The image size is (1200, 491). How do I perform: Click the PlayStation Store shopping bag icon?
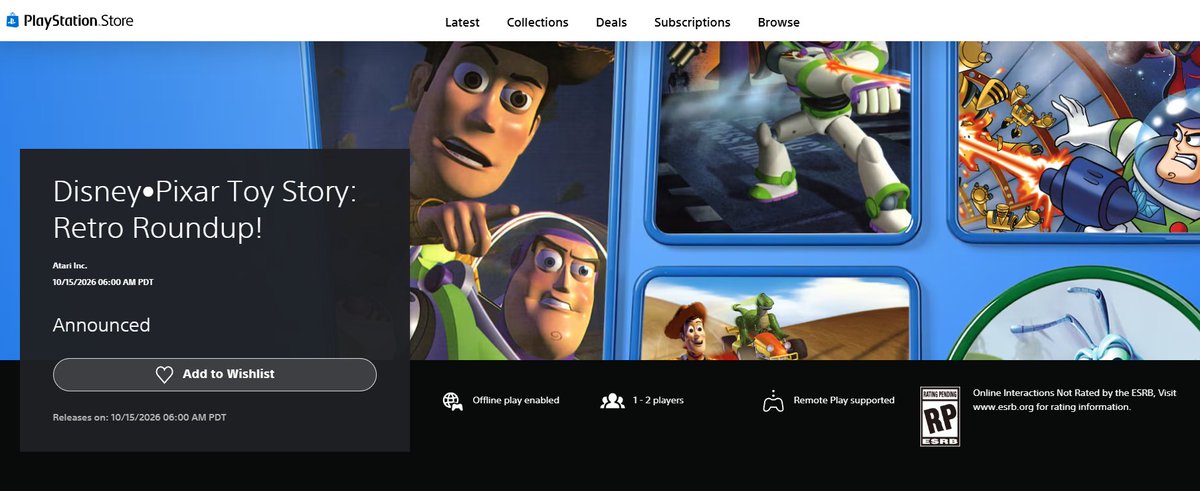[x=13, y=21]
